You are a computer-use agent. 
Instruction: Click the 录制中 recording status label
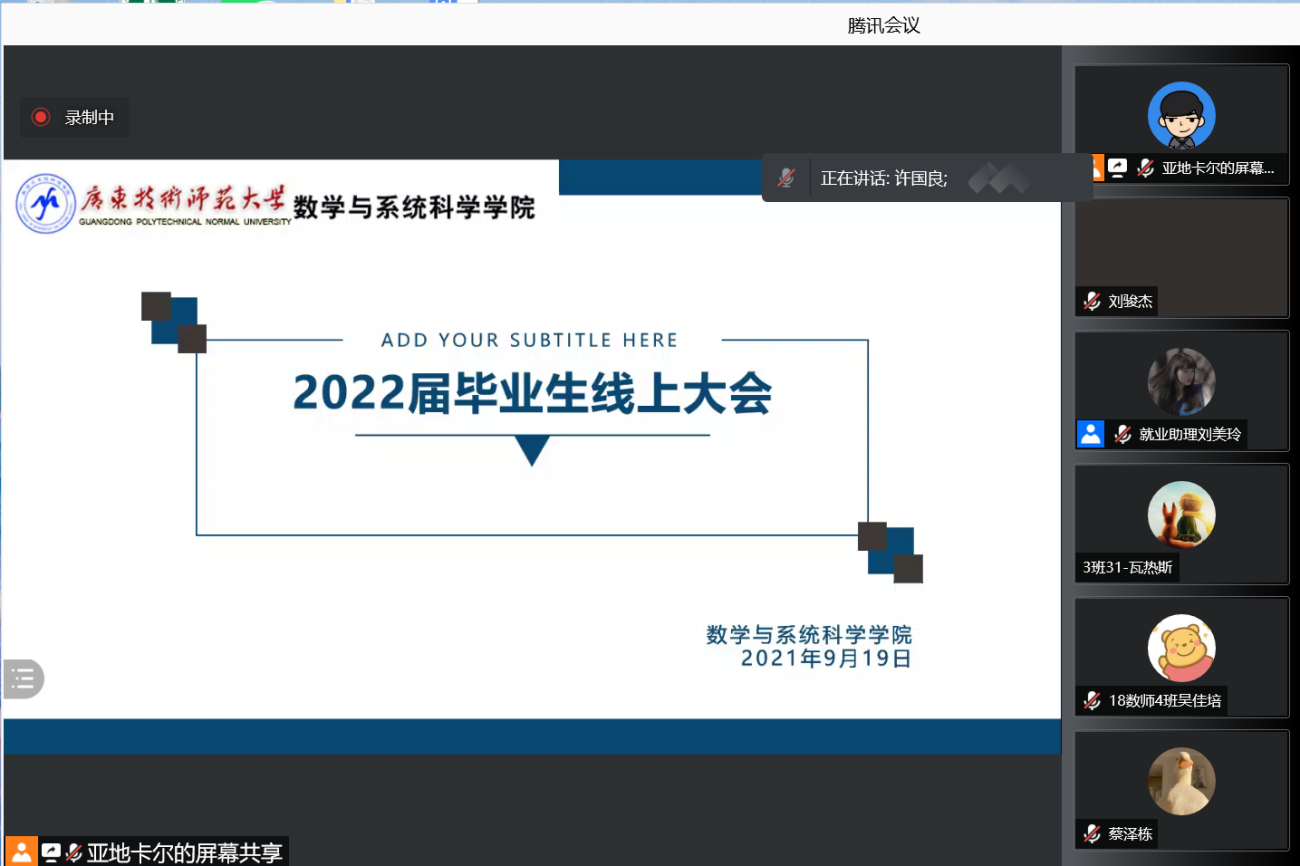(x=90, y=117)
